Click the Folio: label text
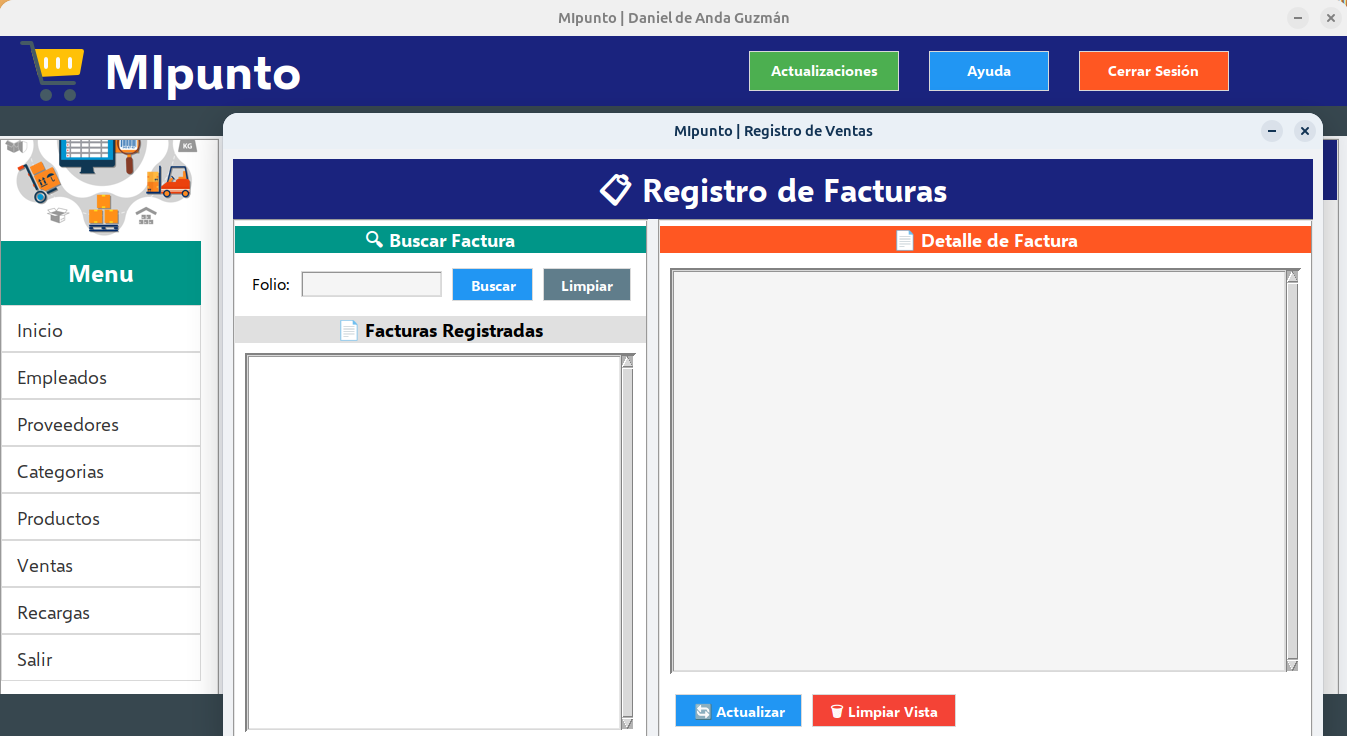 (x=271, y=285)
